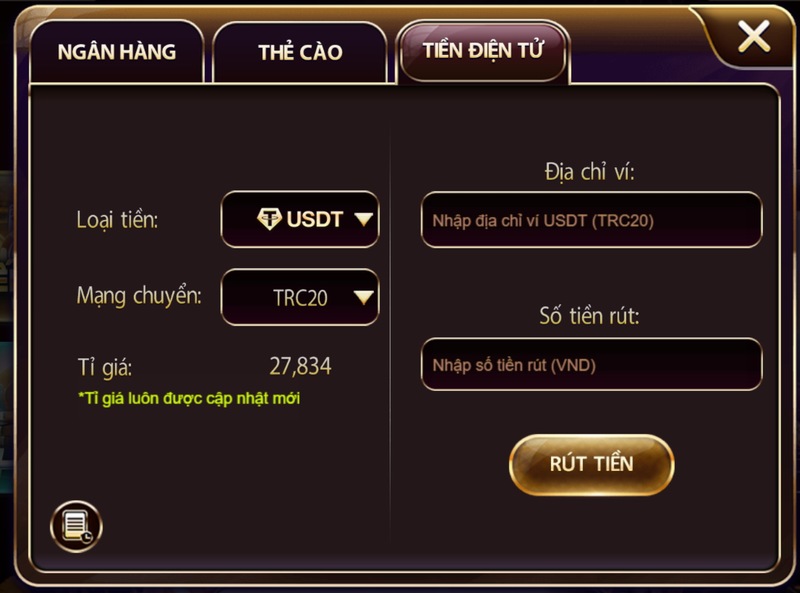Open the Mạng chuyển TRC20 selector
800x593 pixels.
click(x=300, y=297)
